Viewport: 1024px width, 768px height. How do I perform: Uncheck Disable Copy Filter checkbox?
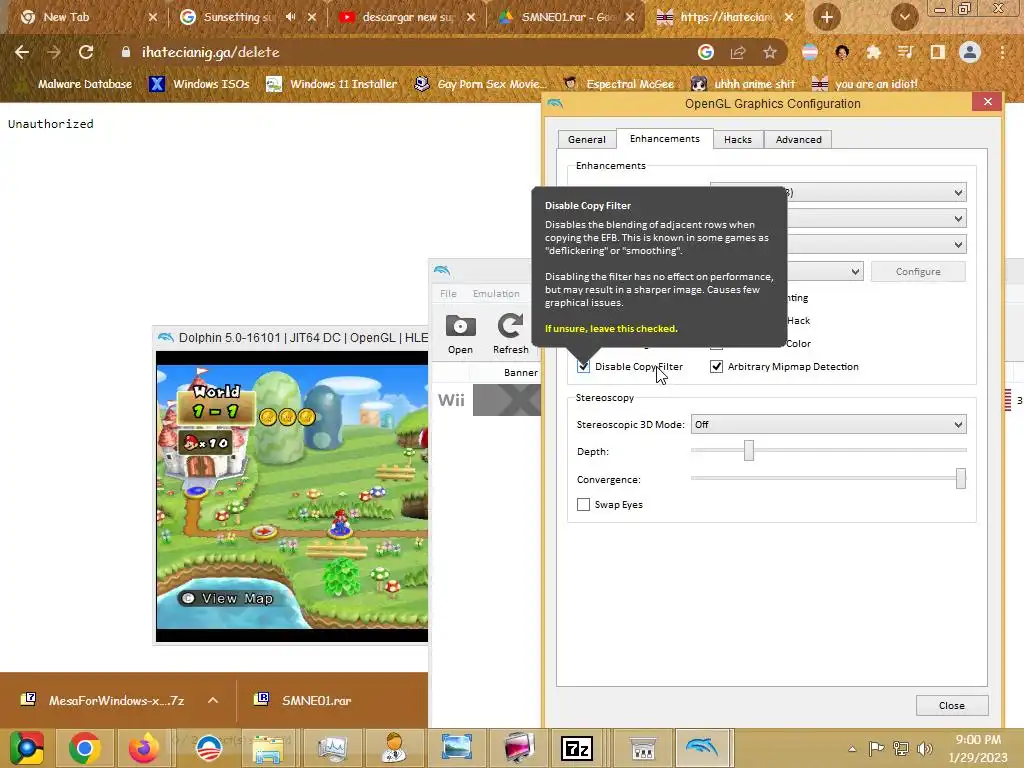pos(583,366)
